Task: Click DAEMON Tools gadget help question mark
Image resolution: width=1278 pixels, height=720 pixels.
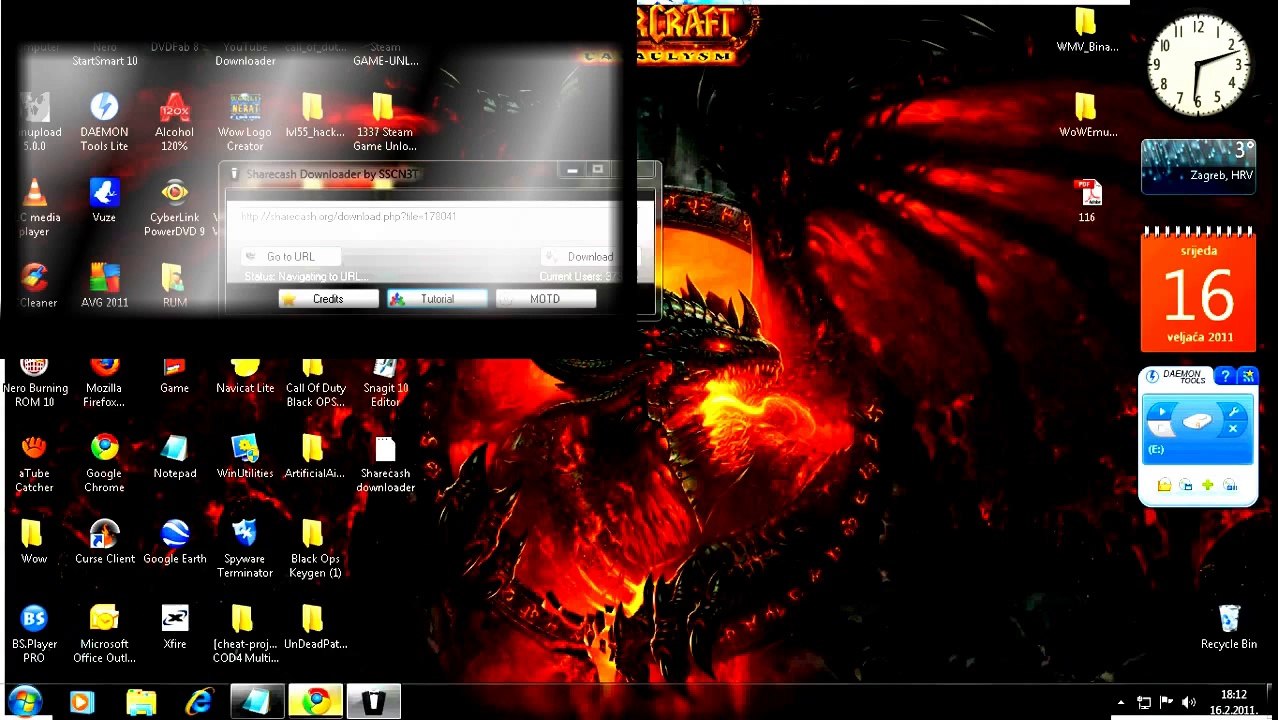Action: [1225, 376]
